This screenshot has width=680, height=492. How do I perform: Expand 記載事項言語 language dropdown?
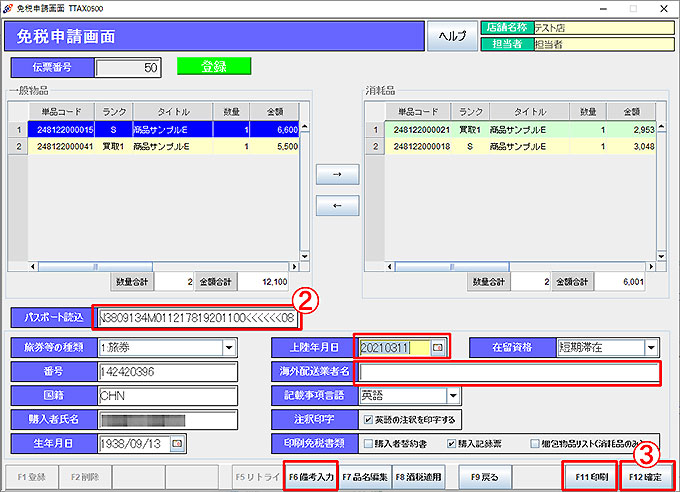(453, 396)
